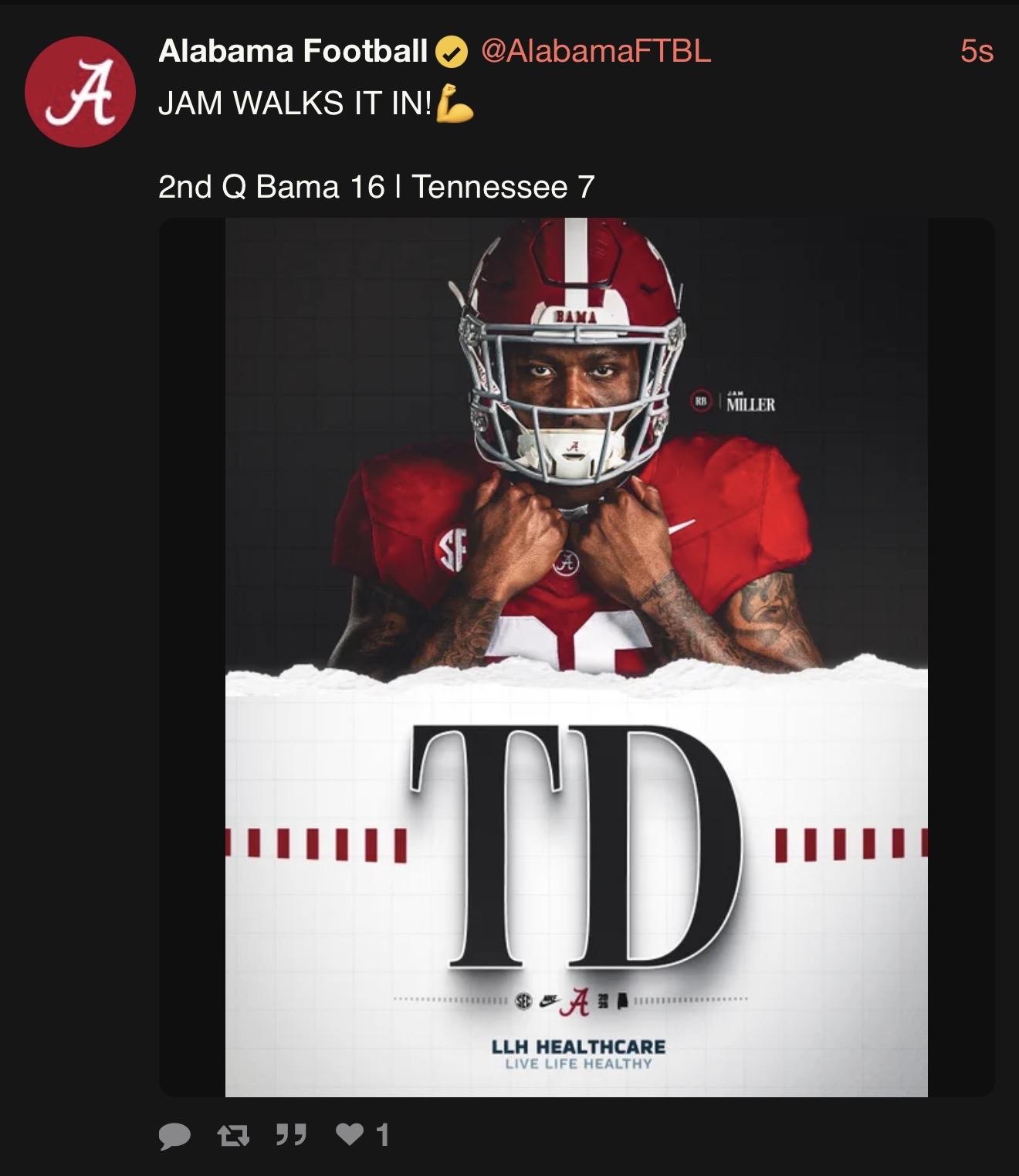
Task: Open the Alabama Football profile avatar
Action: point(80,92)
